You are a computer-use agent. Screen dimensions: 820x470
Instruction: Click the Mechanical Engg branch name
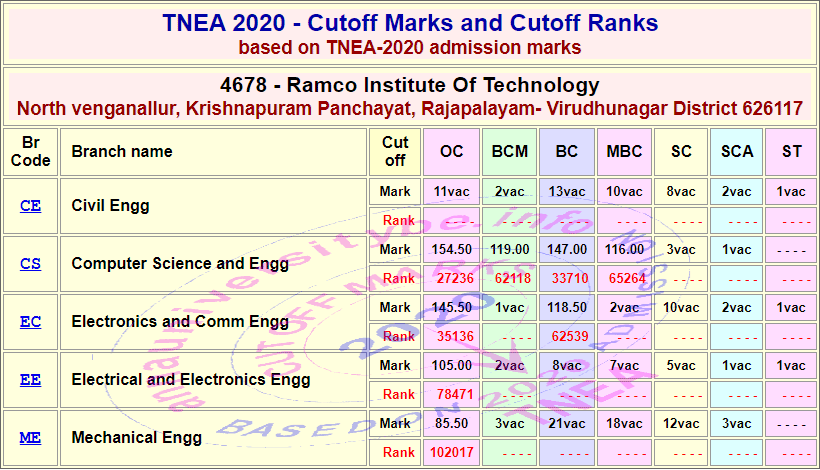click(x=136, y=438)
